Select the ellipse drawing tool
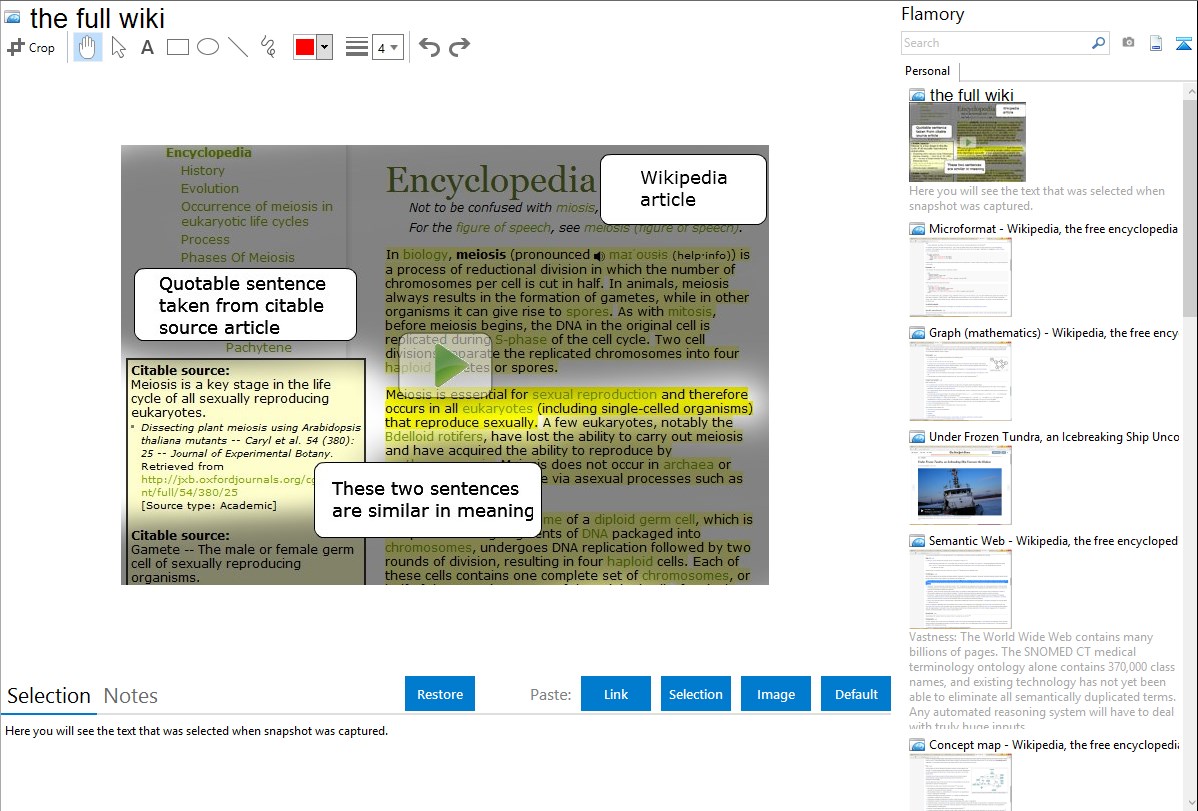1198x811 pixels. tap(208, 47)
